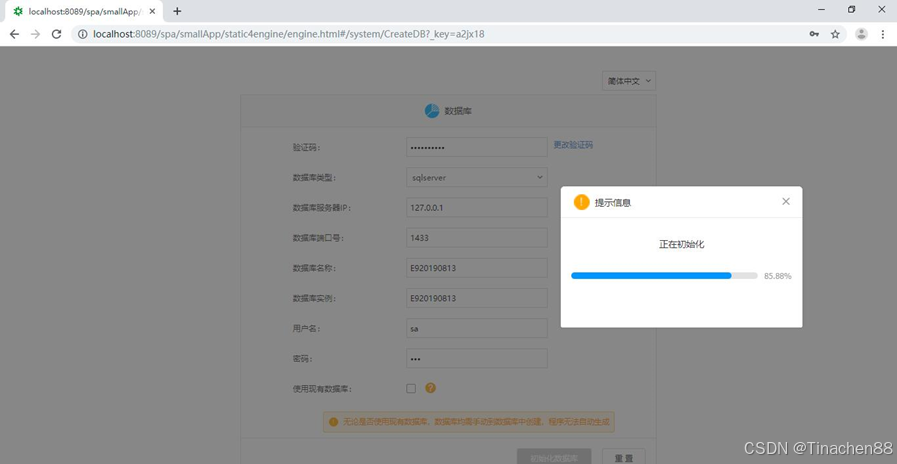Click the site info icon in address bar
The height and width of the screenshot is (464, 897).
tap(82, 34)
